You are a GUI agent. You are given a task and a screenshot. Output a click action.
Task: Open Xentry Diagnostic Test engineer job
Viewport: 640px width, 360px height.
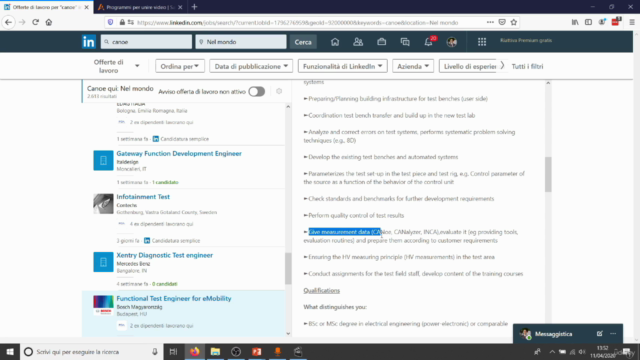(164, 255)
